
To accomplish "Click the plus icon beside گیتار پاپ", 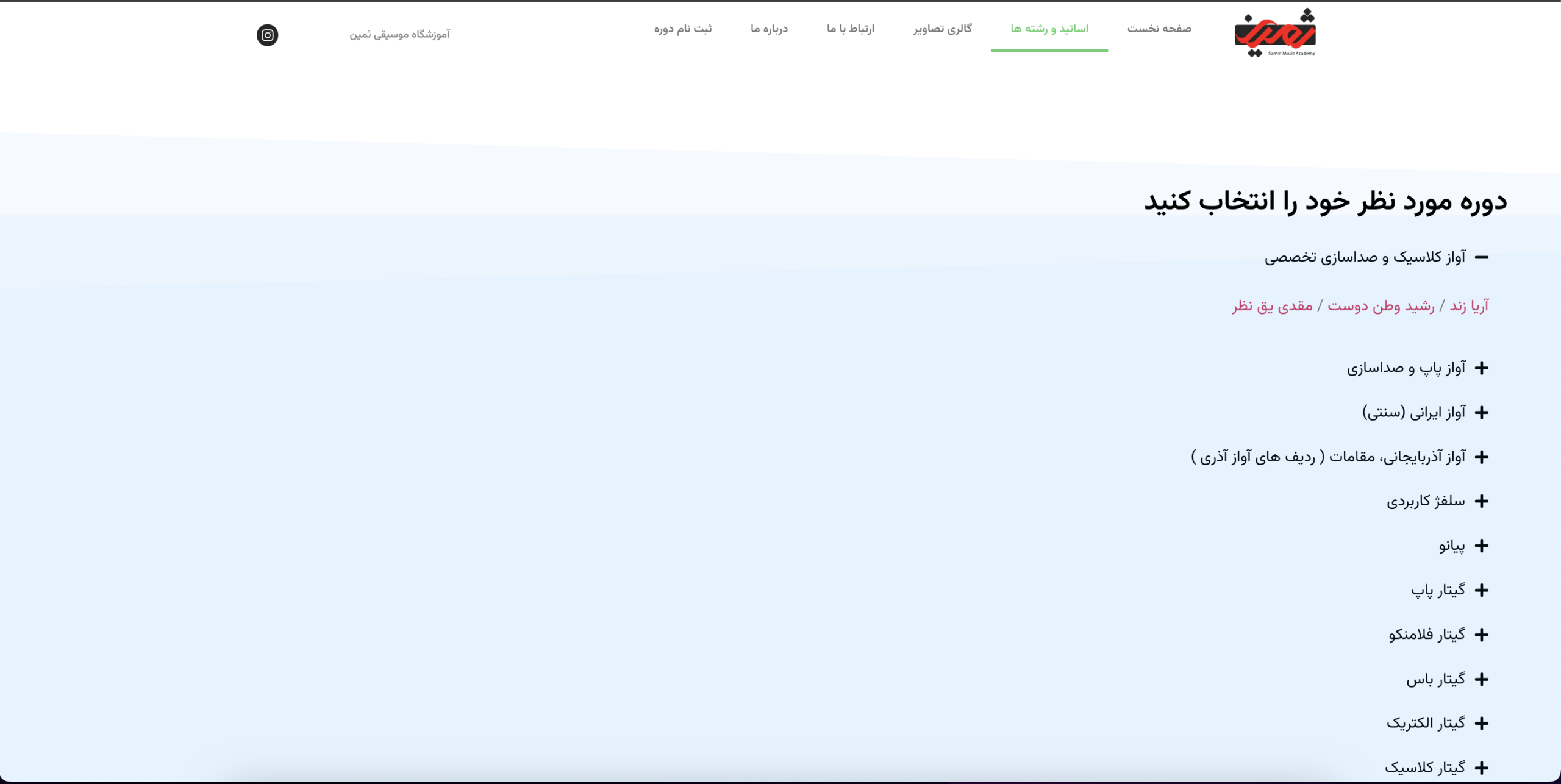I will 1482,590.
